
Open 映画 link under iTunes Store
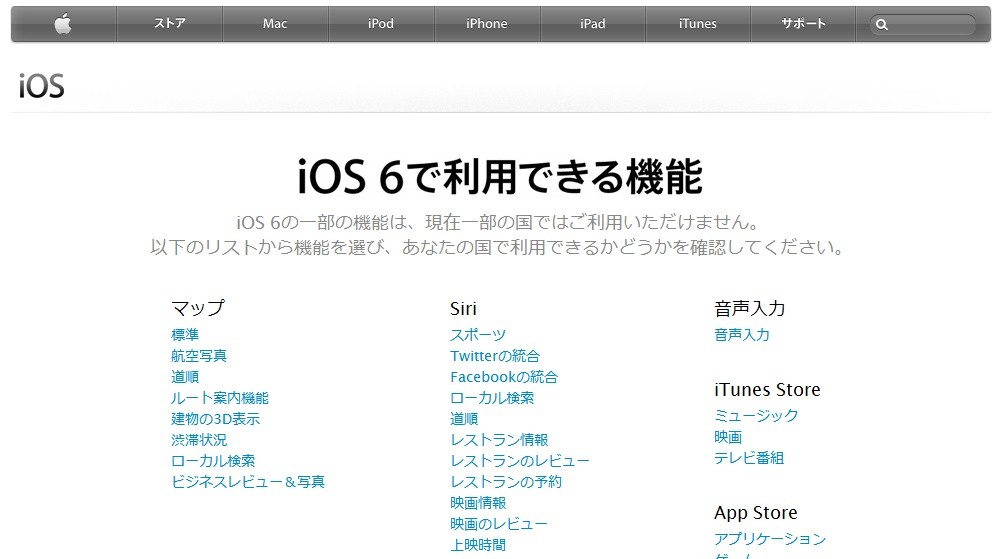coord(728,437)
